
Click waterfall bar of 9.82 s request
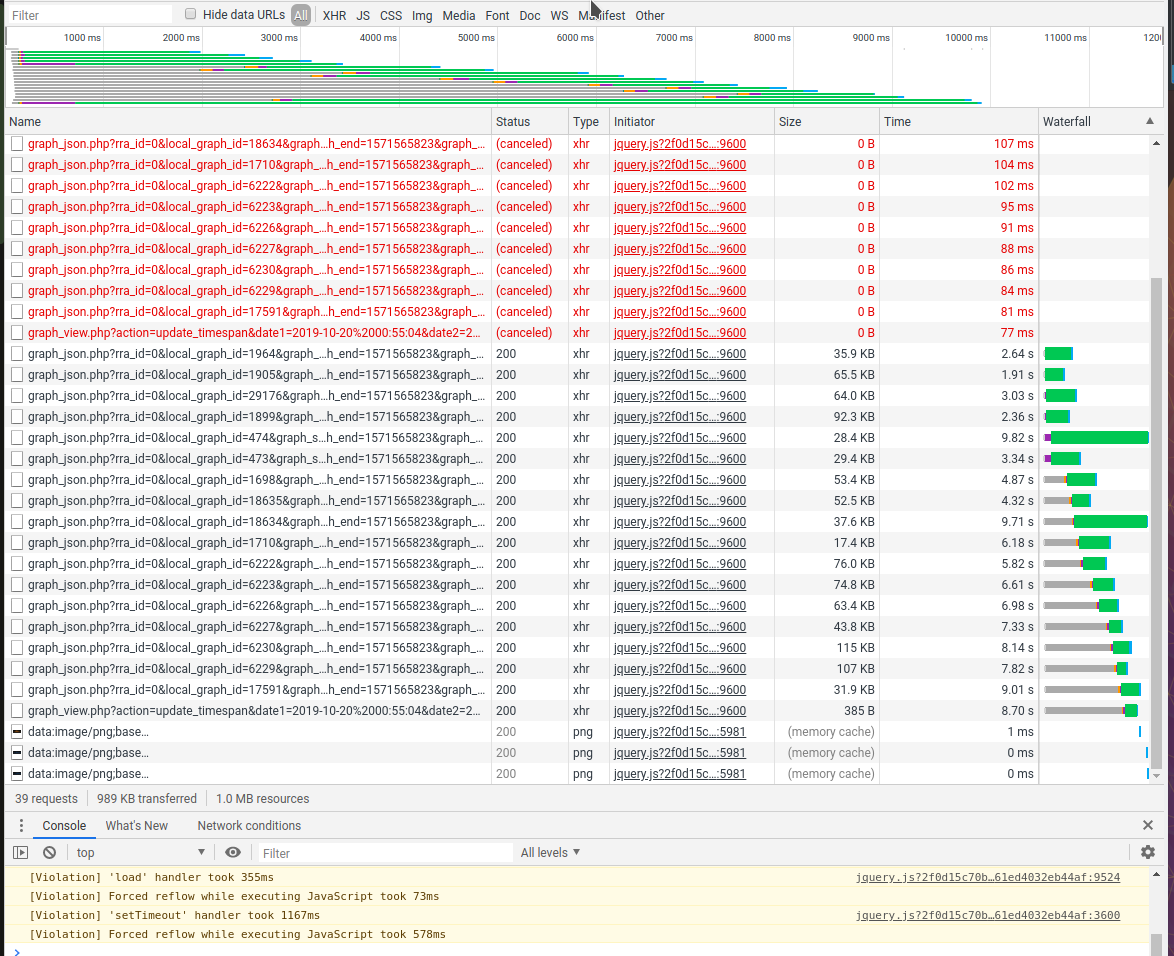[1096, 437]
